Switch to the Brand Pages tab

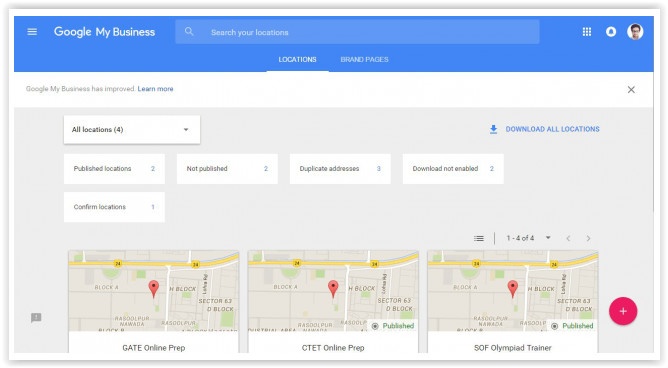tap(364, 59)
